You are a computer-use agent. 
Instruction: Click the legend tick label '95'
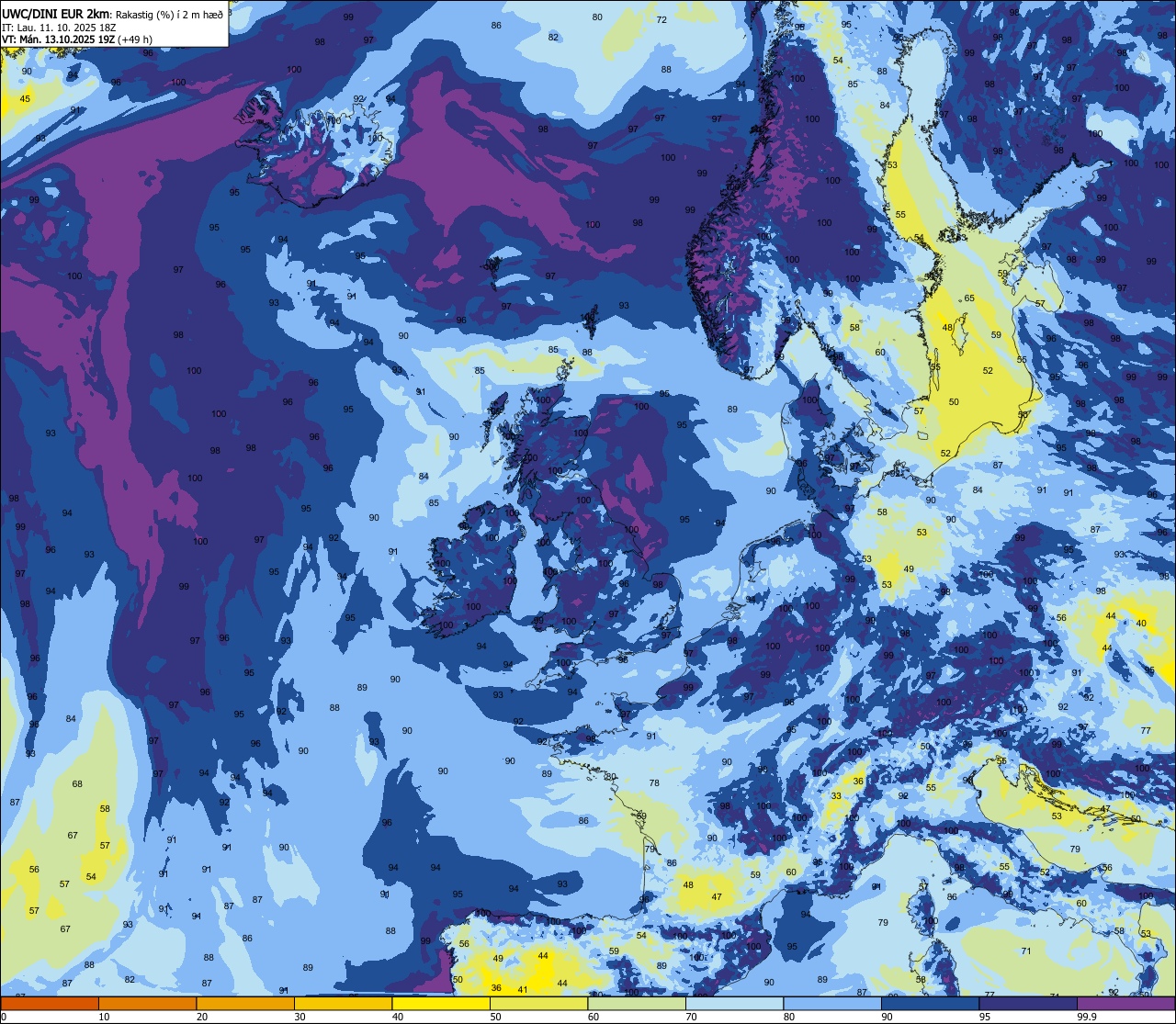click(985, 1017)
